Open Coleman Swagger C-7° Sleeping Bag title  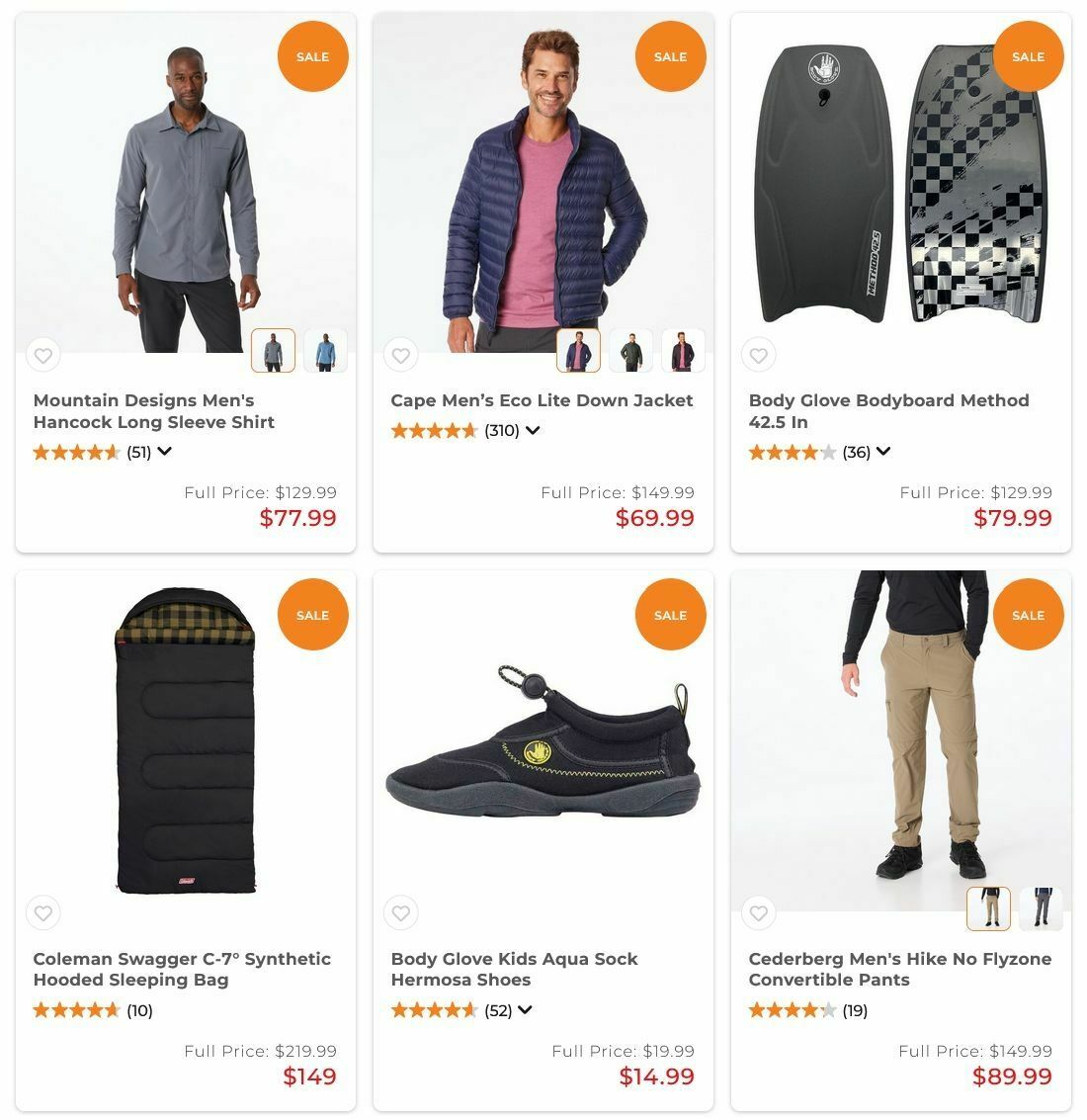(182, 969)
